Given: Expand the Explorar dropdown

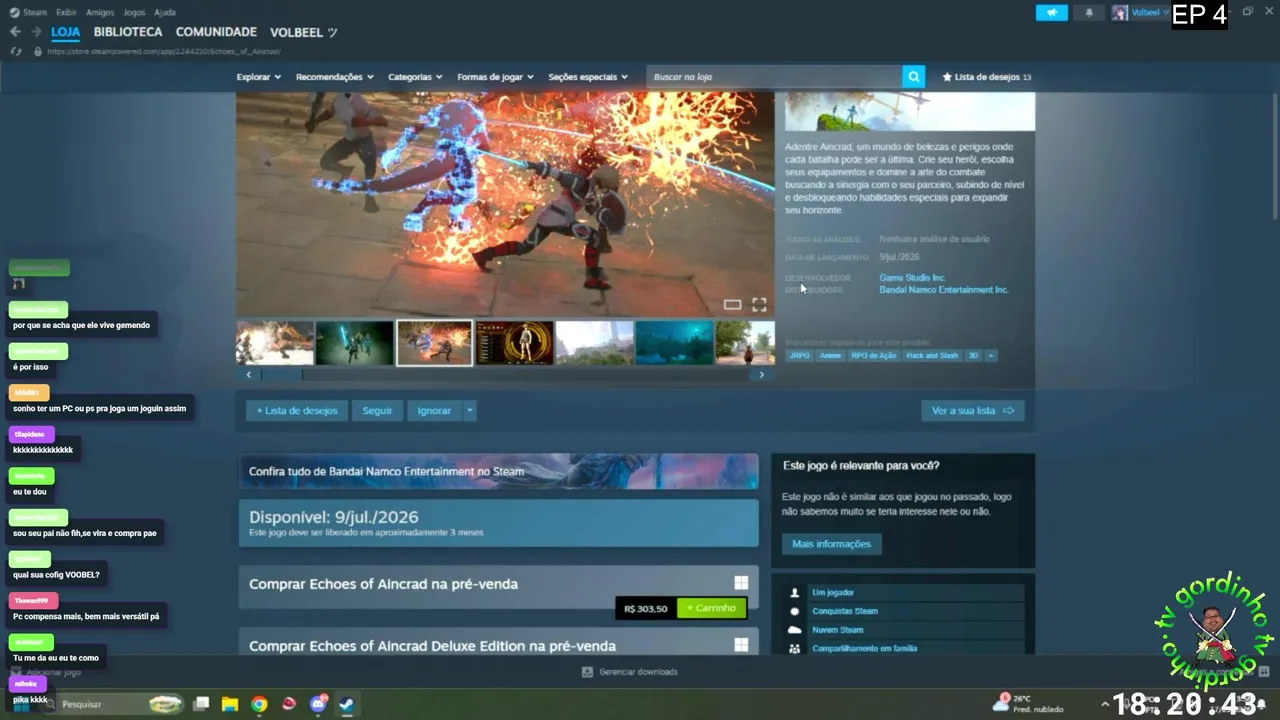Looking at the screenshot, I should (x=259, y=77).
